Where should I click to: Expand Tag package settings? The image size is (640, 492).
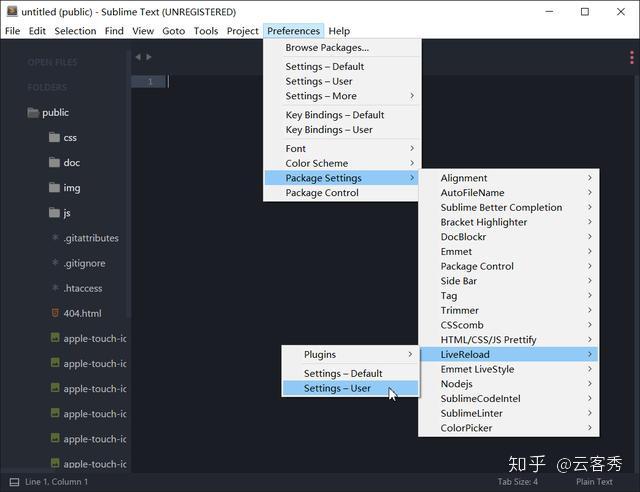pos(509,296)
